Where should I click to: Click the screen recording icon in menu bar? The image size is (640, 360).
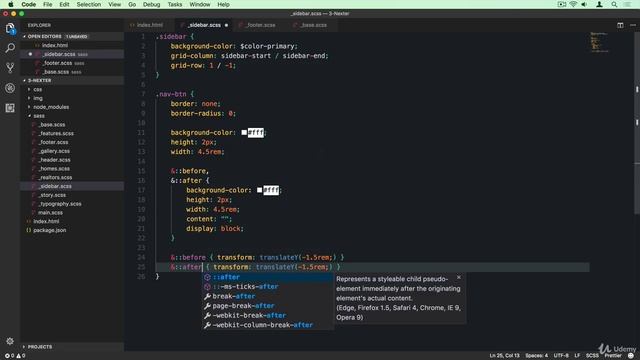point(562,4)
